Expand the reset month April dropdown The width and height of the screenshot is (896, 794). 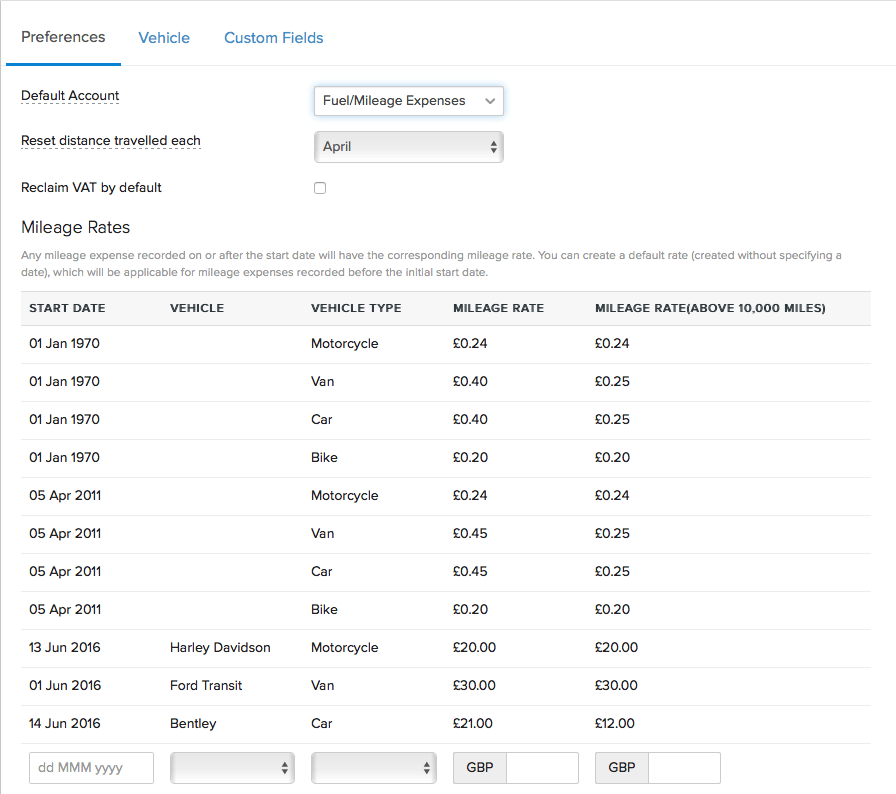(x=408, y=147)
